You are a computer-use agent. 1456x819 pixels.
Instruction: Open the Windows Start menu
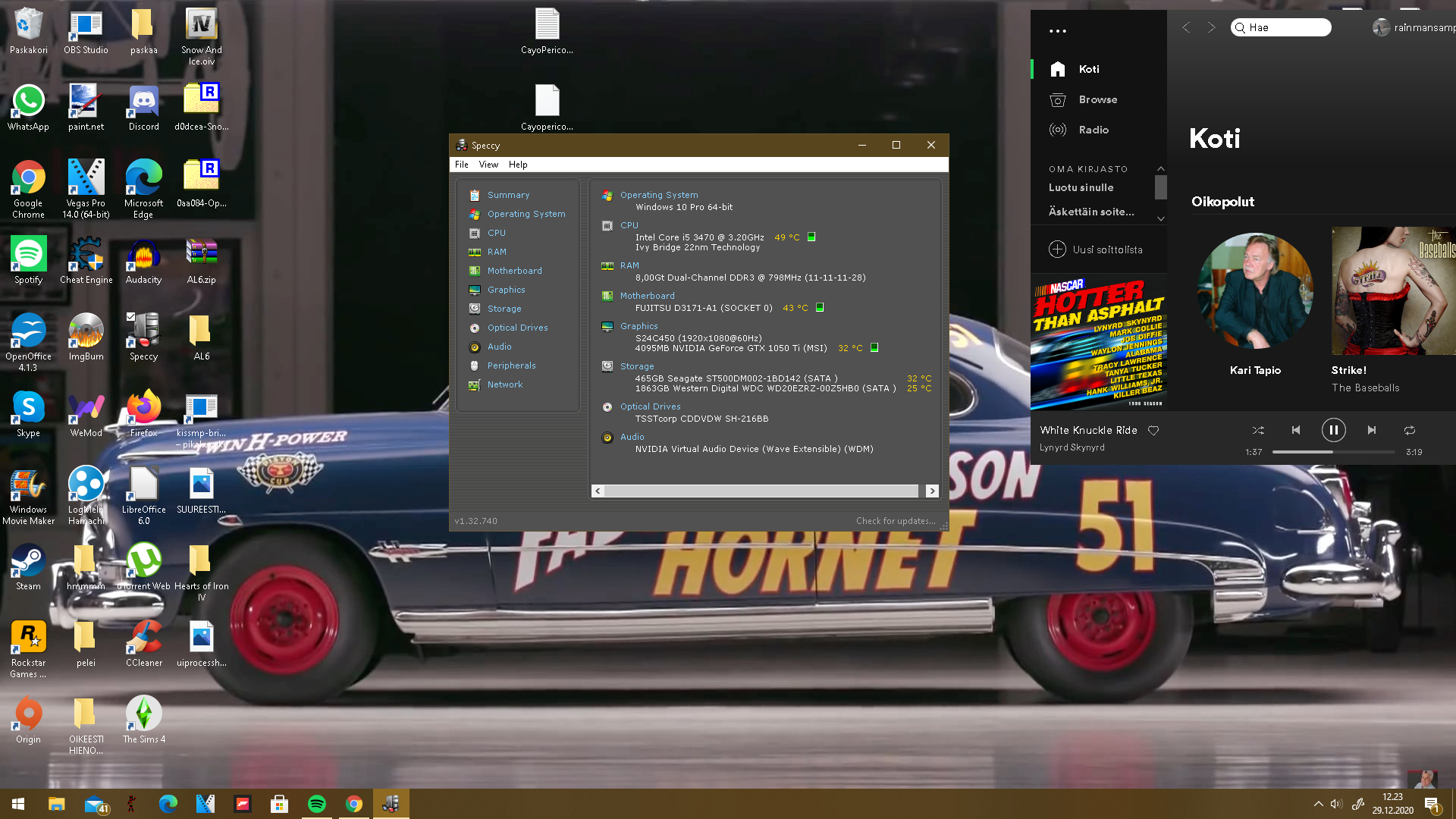tap(18, 804)
